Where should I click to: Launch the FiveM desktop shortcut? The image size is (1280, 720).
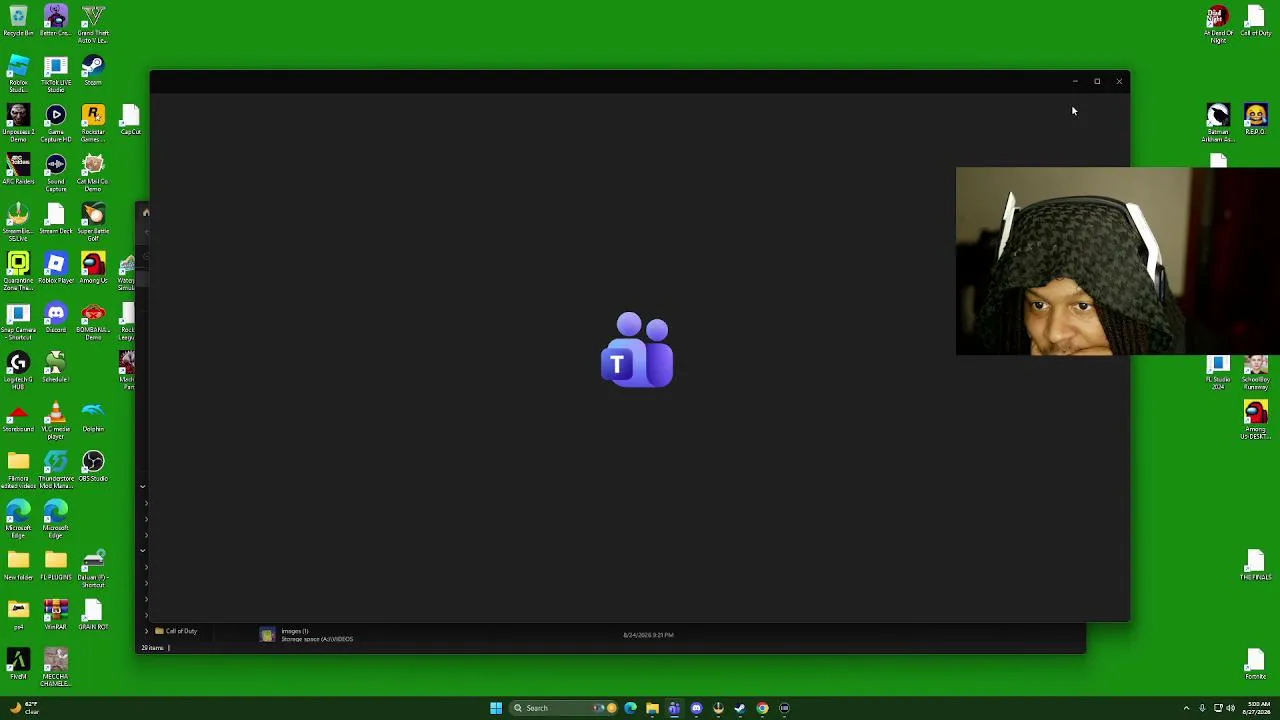(18, 663)
